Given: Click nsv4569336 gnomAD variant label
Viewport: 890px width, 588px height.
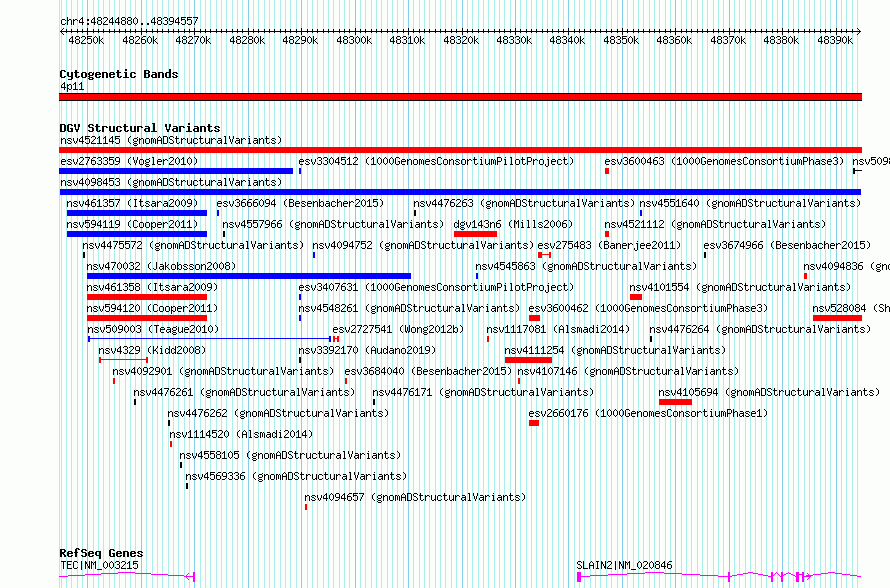Looking at the screenshot, I should pyautogui.click(x=296, y=476).
